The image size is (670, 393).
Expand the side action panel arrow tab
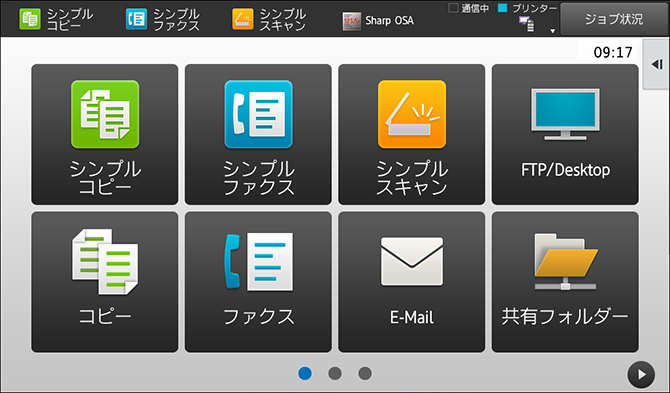coord(656,65)
